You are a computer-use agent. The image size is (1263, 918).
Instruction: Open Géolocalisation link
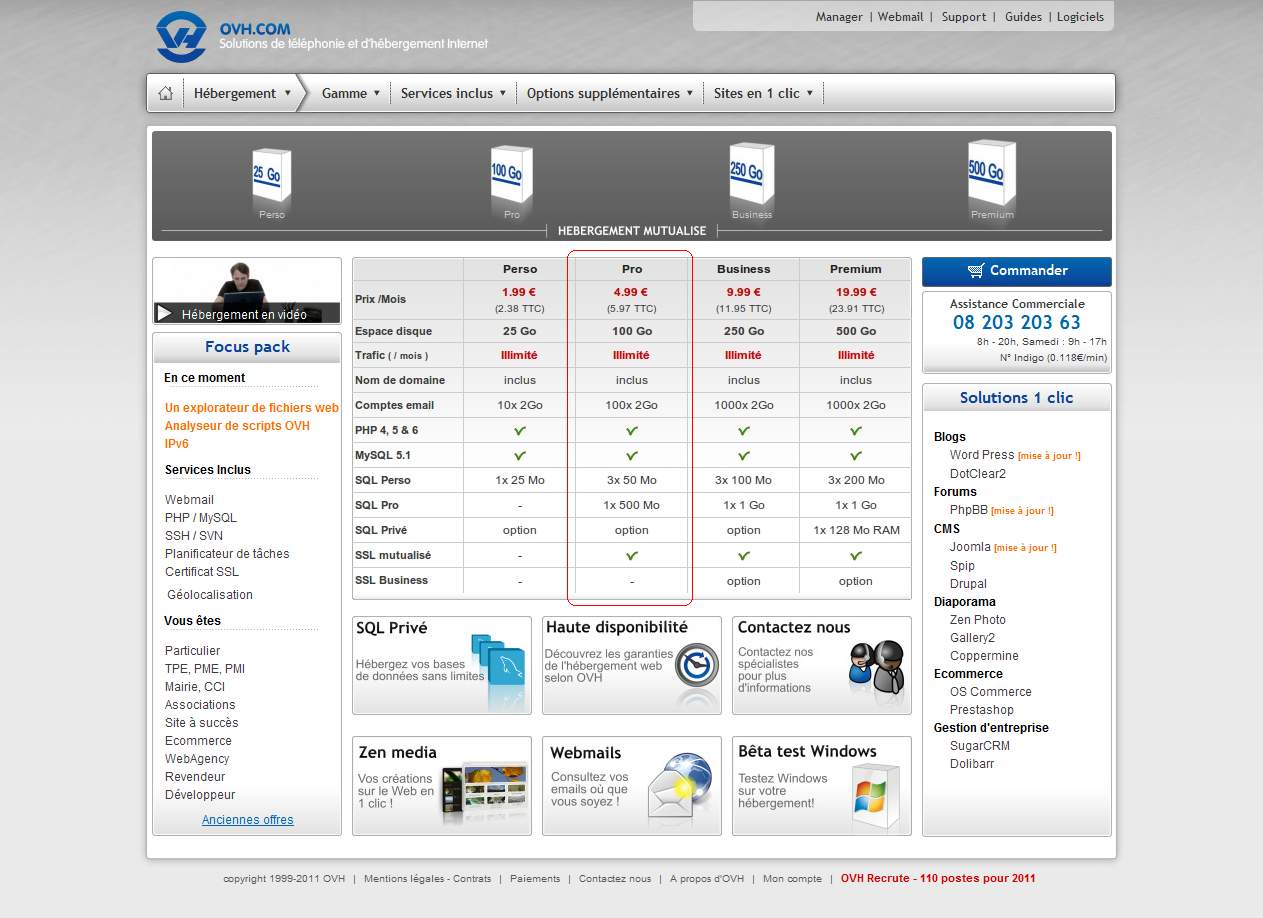(210, 595)
